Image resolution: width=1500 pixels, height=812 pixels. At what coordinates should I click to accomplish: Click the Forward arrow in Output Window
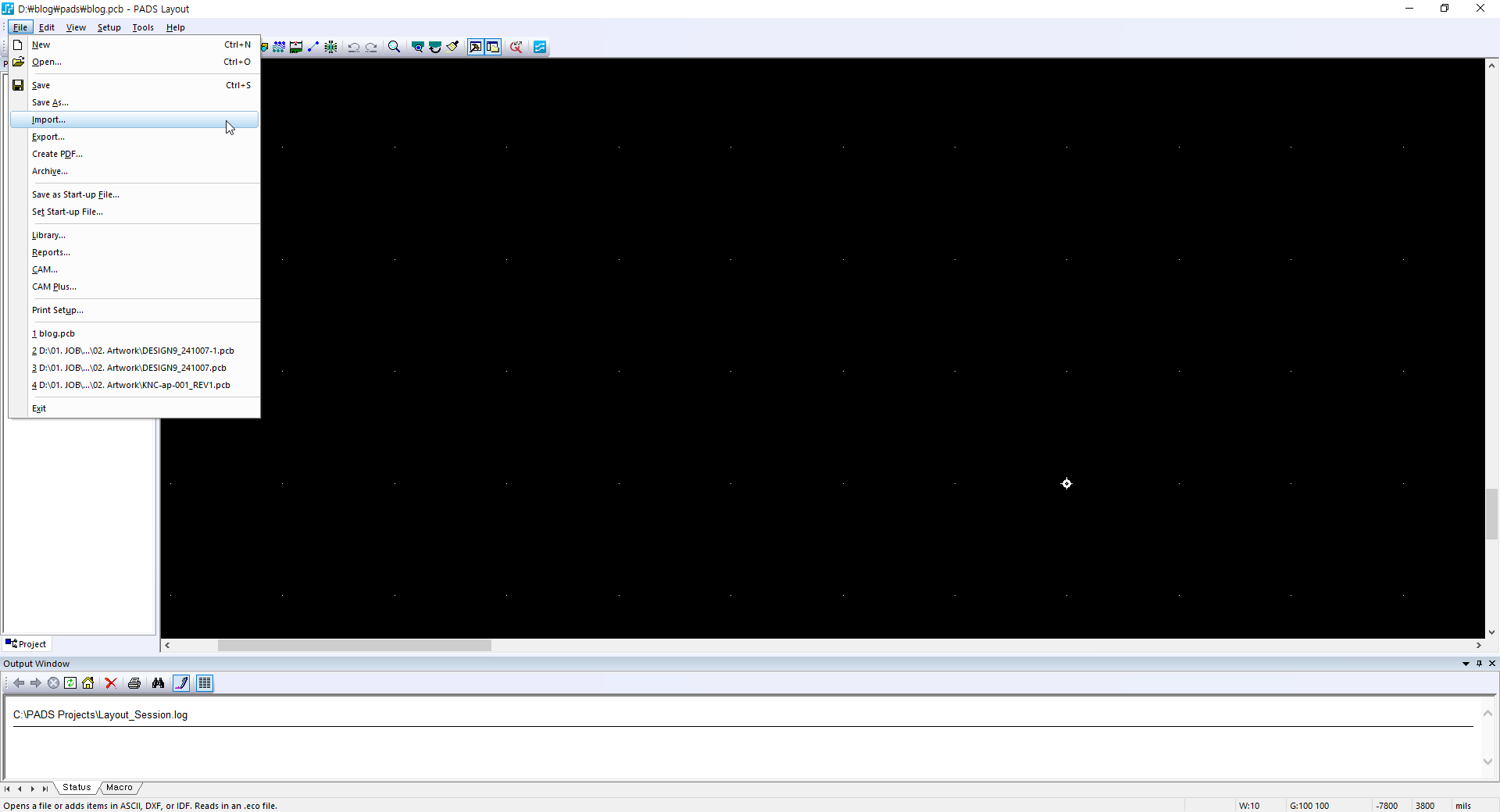point(36,683)
